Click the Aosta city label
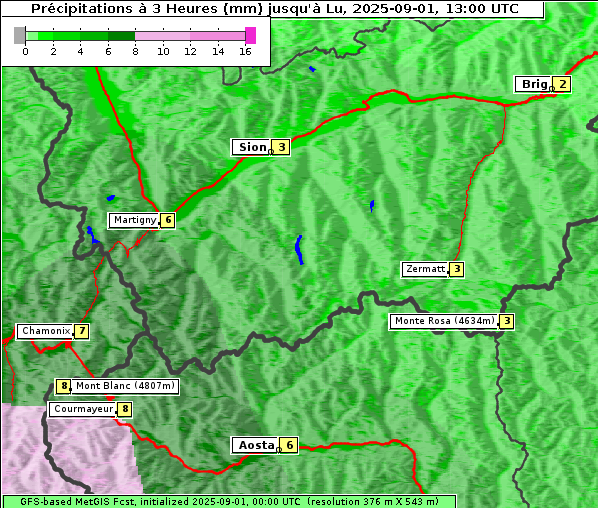598x508 pixels. (x=256, y=445)
